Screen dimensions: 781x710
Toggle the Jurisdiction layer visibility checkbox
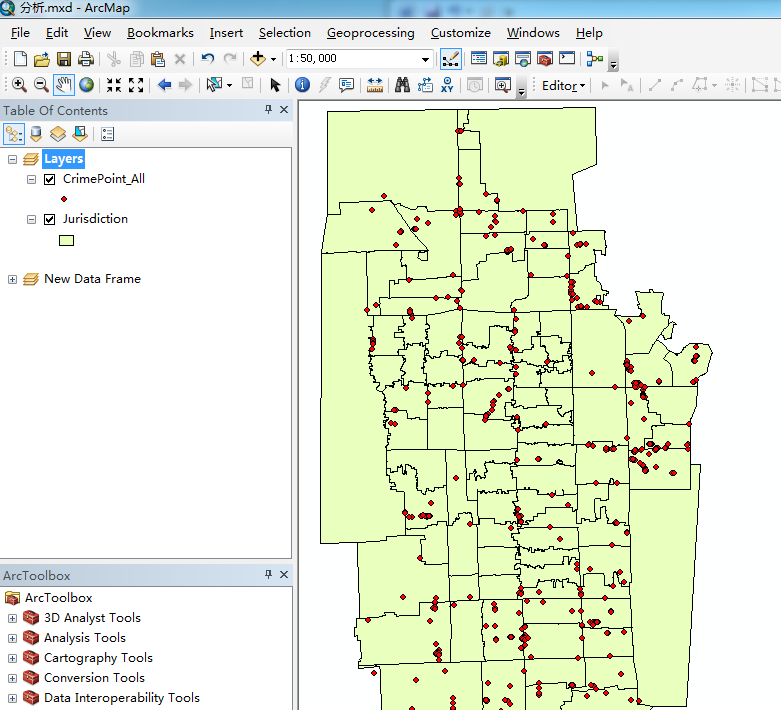click(49, 219)
